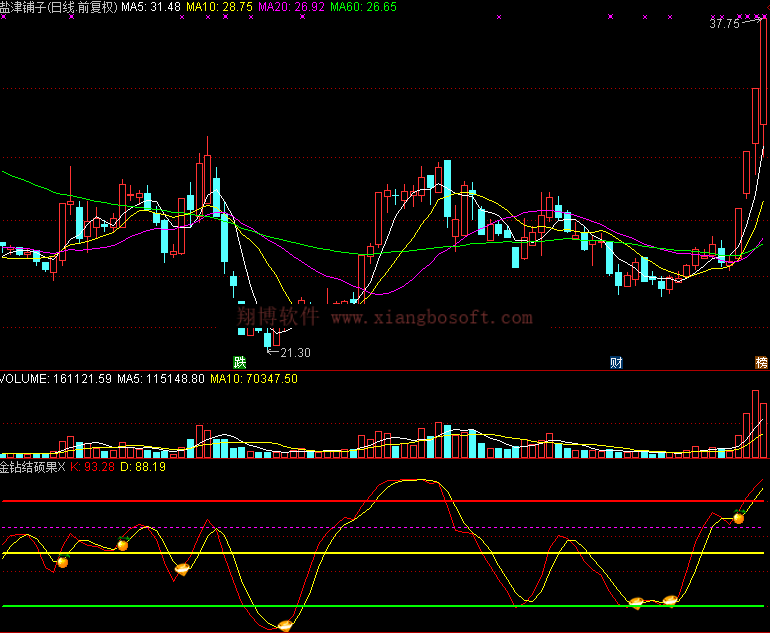Viewport: 770px width, 633px height.
Task: Select the MA60: 26.65 label
Action: pos(363,7)
